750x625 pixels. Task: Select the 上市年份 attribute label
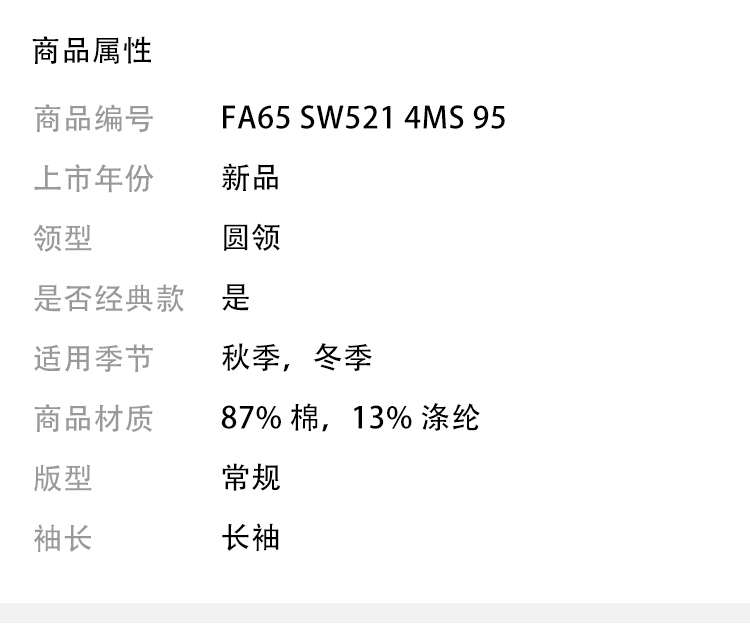pyautogui.click(x=93, y=179)
